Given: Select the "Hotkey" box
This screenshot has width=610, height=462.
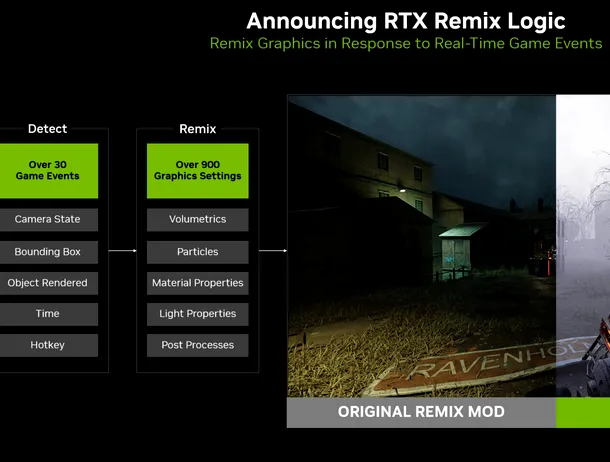Looking at the screenshot, I should pyautogui.click(x=49, y=345).
